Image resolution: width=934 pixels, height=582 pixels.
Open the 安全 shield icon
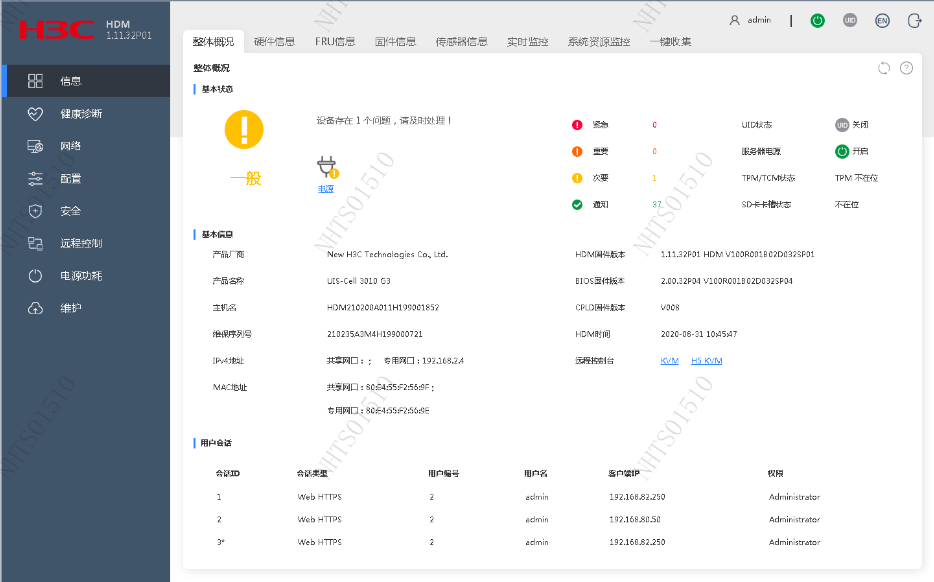(35, 211)
